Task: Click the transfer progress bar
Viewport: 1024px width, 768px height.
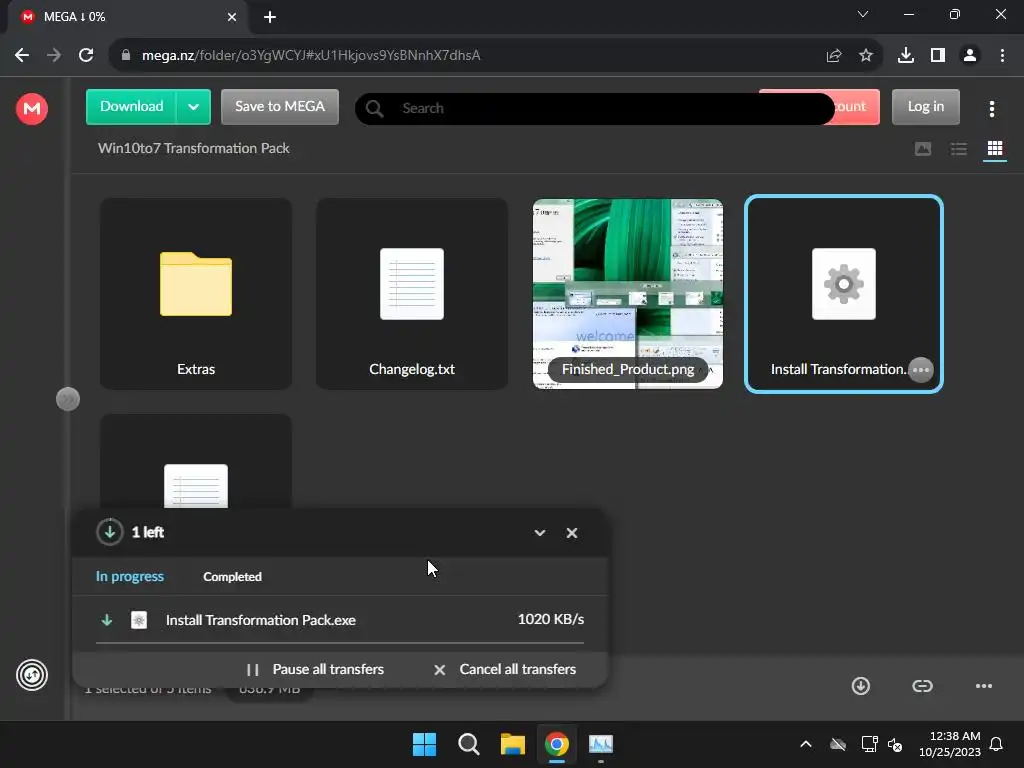Action: click(x=340, y=643)
